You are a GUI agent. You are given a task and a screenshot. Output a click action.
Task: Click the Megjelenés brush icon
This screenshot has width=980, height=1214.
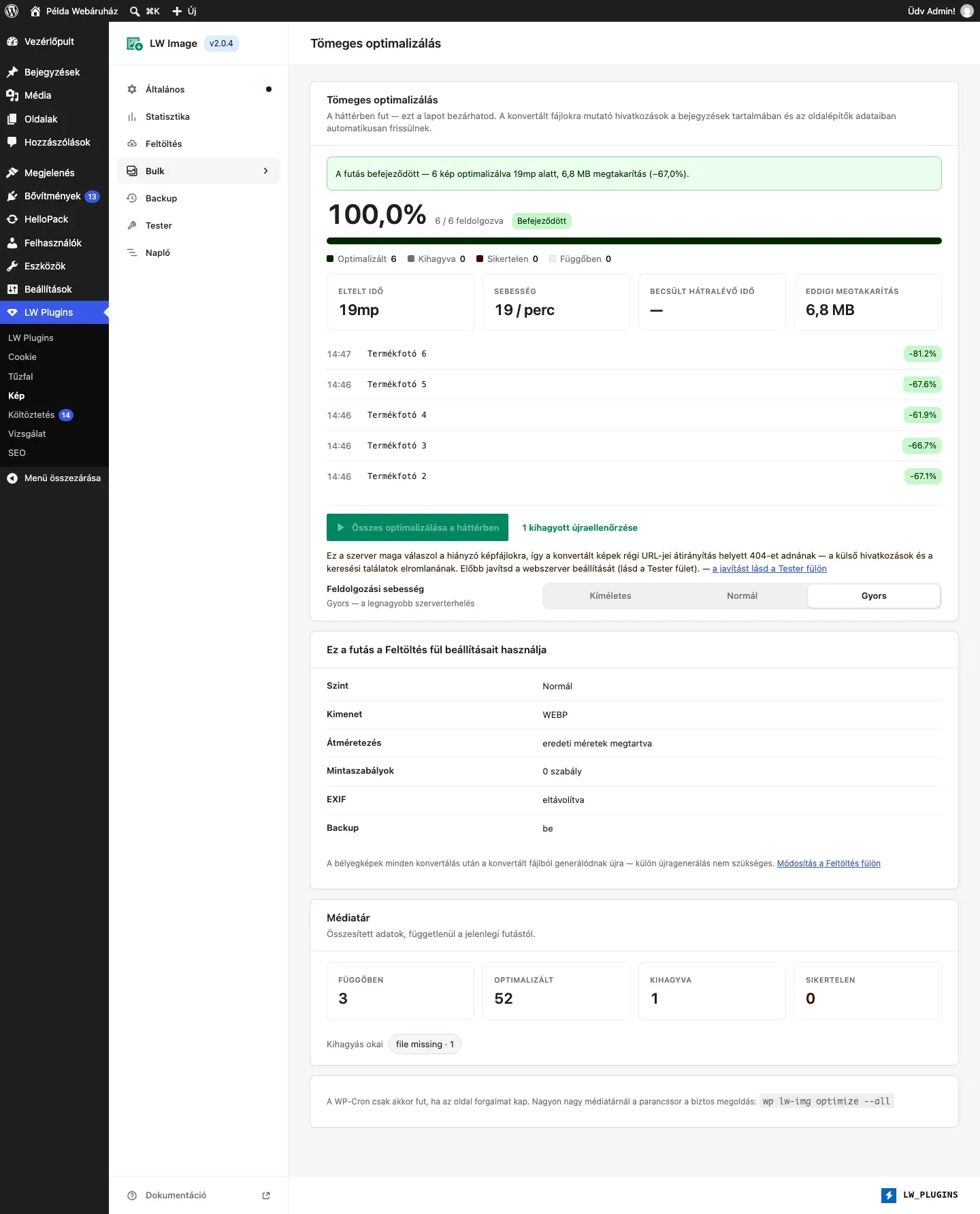(x=12, y=173)
